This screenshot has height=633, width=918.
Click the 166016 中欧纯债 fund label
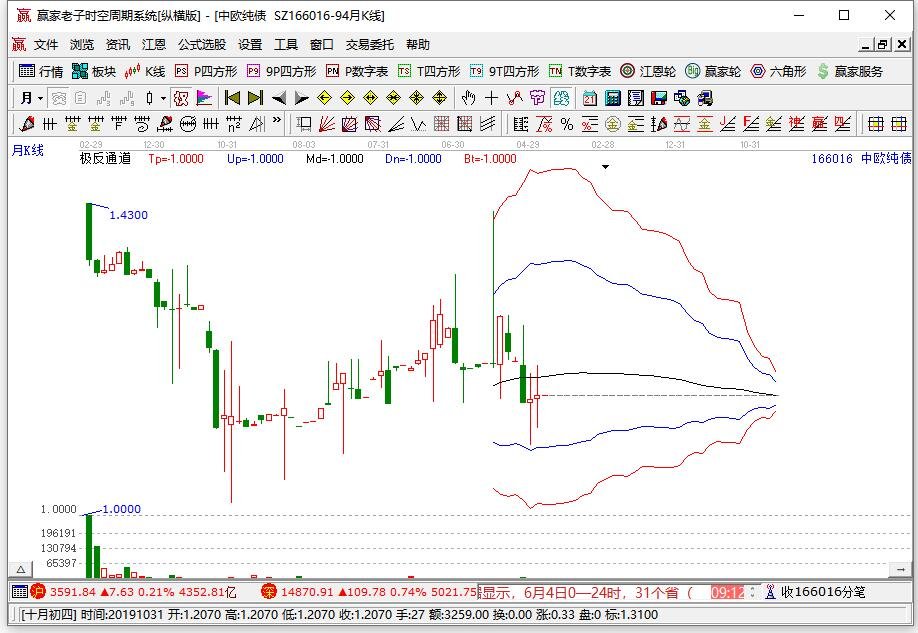tap(861, 158)
